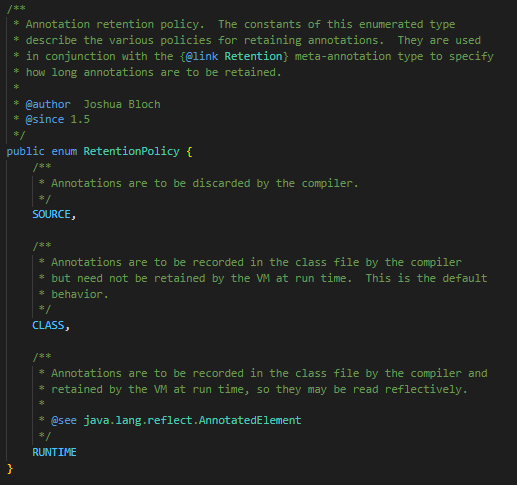Select the SOURCE enum constant
This screenshot has width=517, height=485.
tap(51, 214)
